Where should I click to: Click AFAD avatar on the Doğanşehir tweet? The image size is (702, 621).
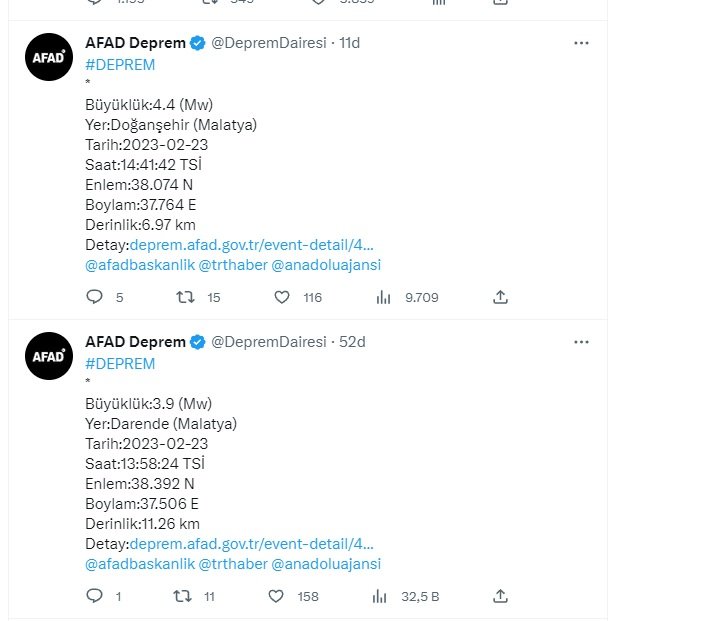[x=48, y=57]
